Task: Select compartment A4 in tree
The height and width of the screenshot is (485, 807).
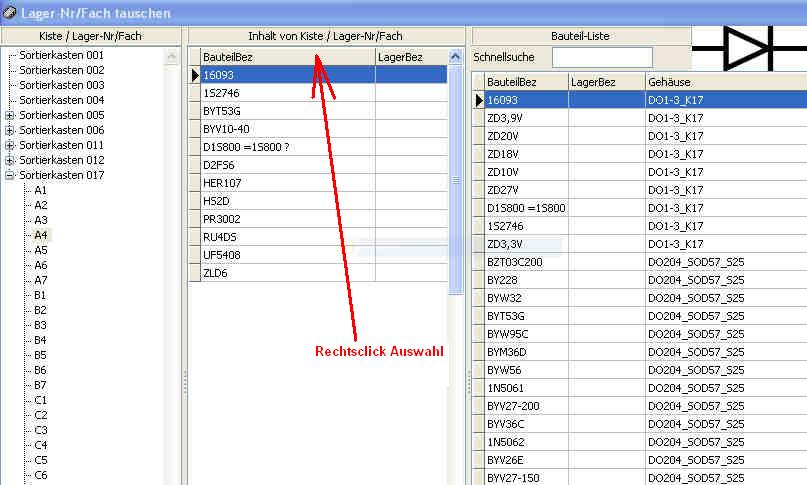Action: click(41, 235)
